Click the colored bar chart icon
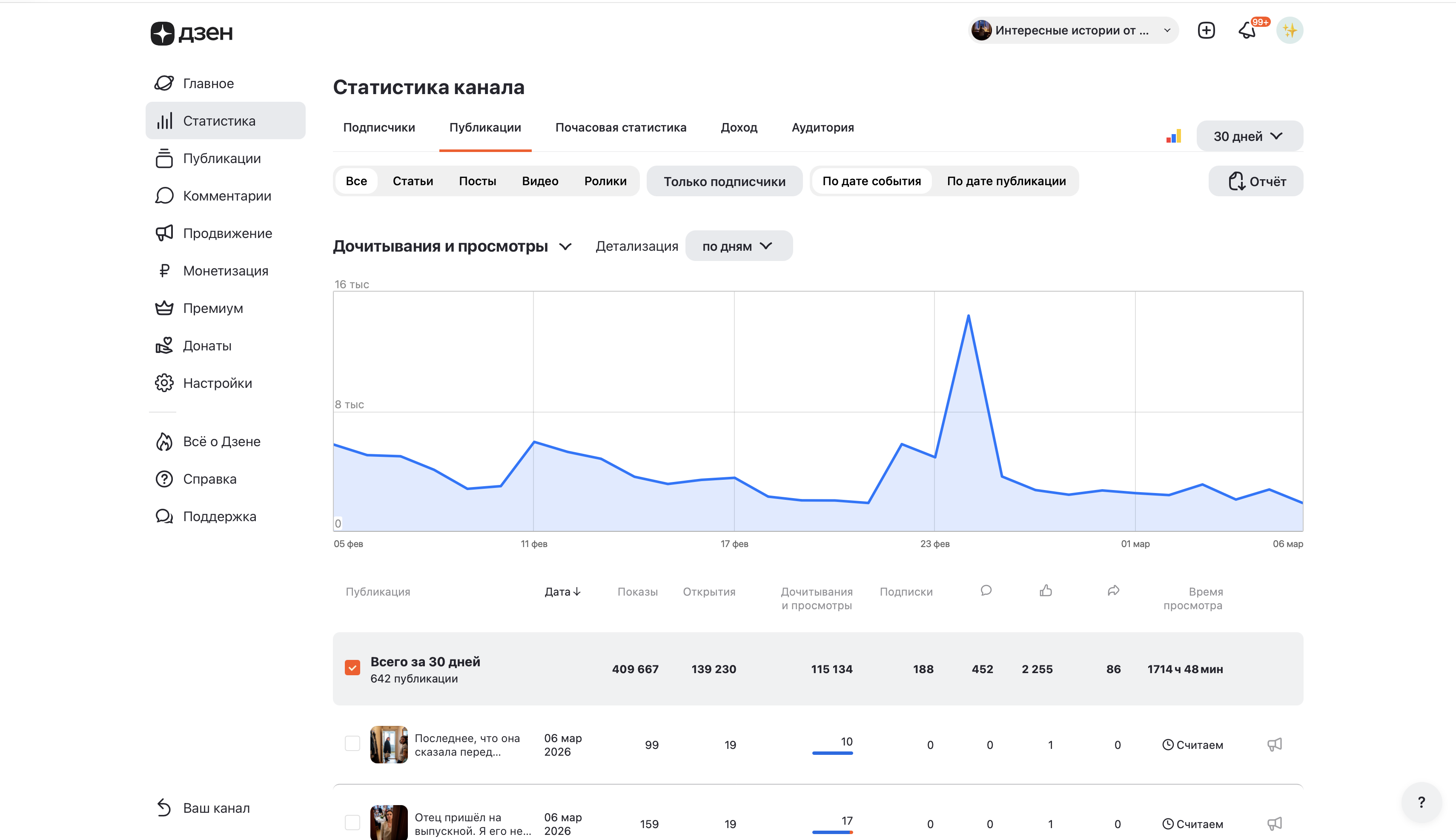Viewport: 1456px width, 840px height. (x=1173, y=137)
